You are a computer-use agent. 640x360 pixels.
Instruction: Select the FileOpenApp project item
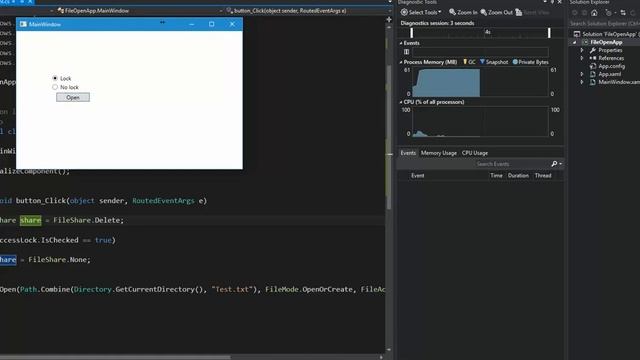606,42
